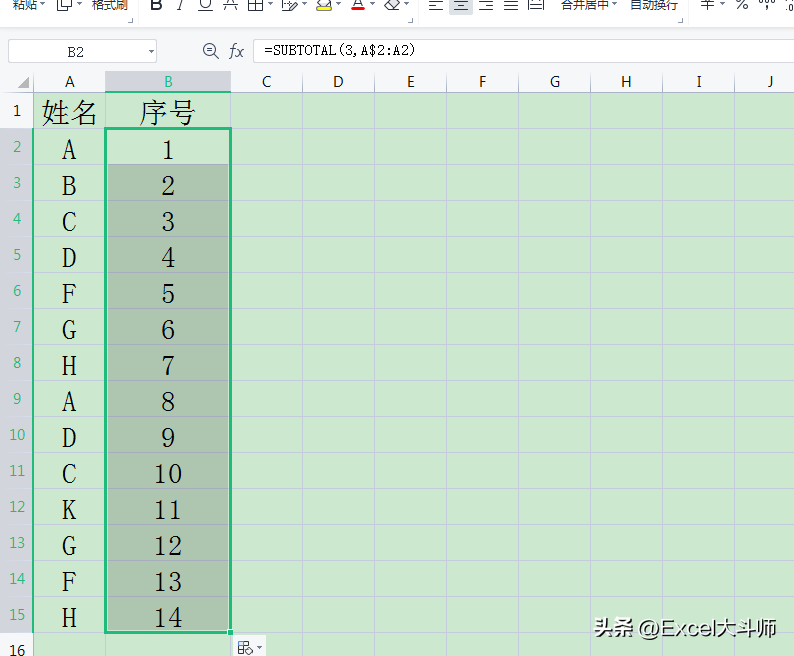Click the eraser clear-format icon
Screen dimensions: 794x656
392,6
